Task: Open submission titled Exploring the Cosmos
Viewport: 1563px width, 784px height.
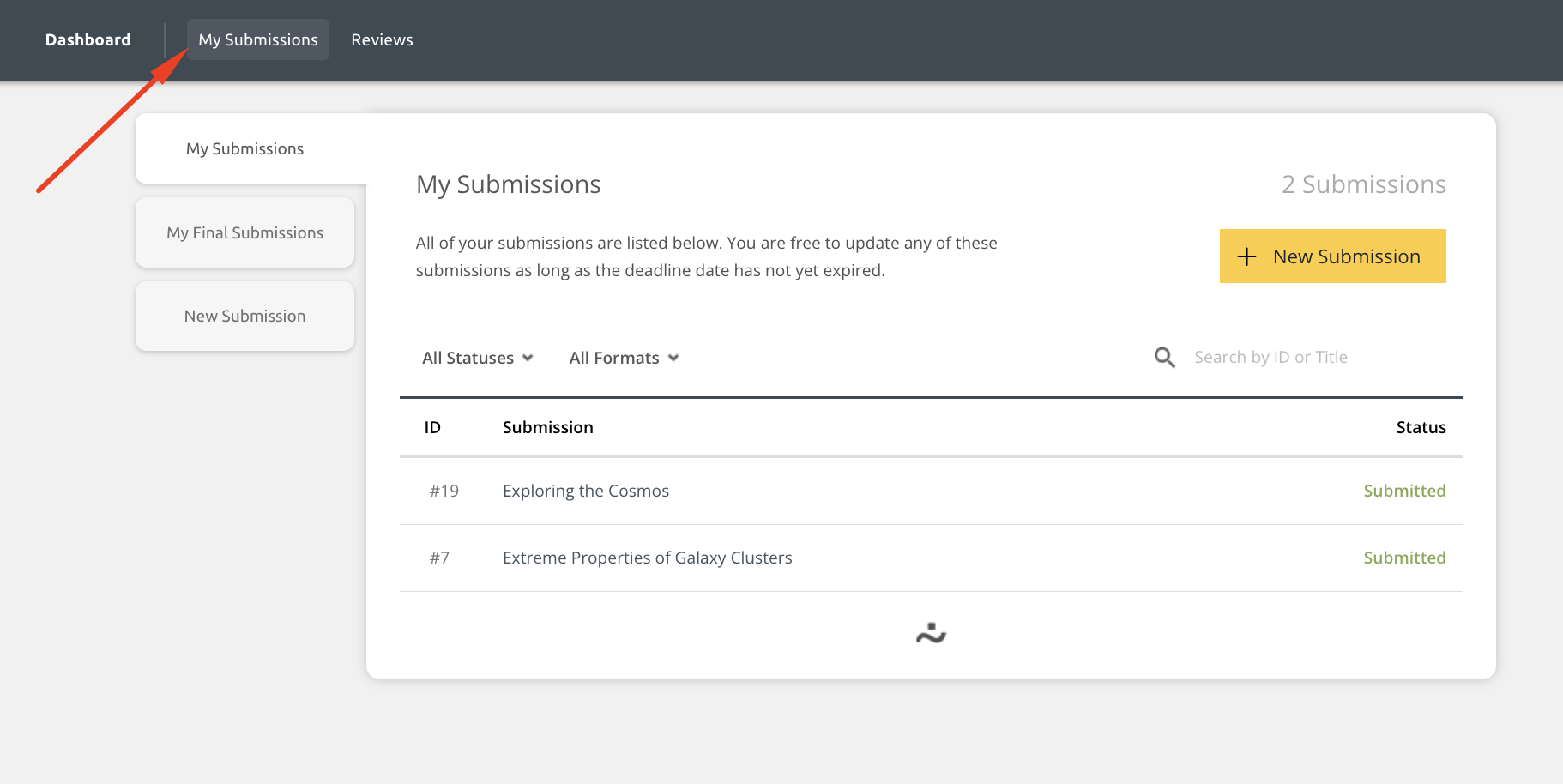Action: [x=585, y=491]
